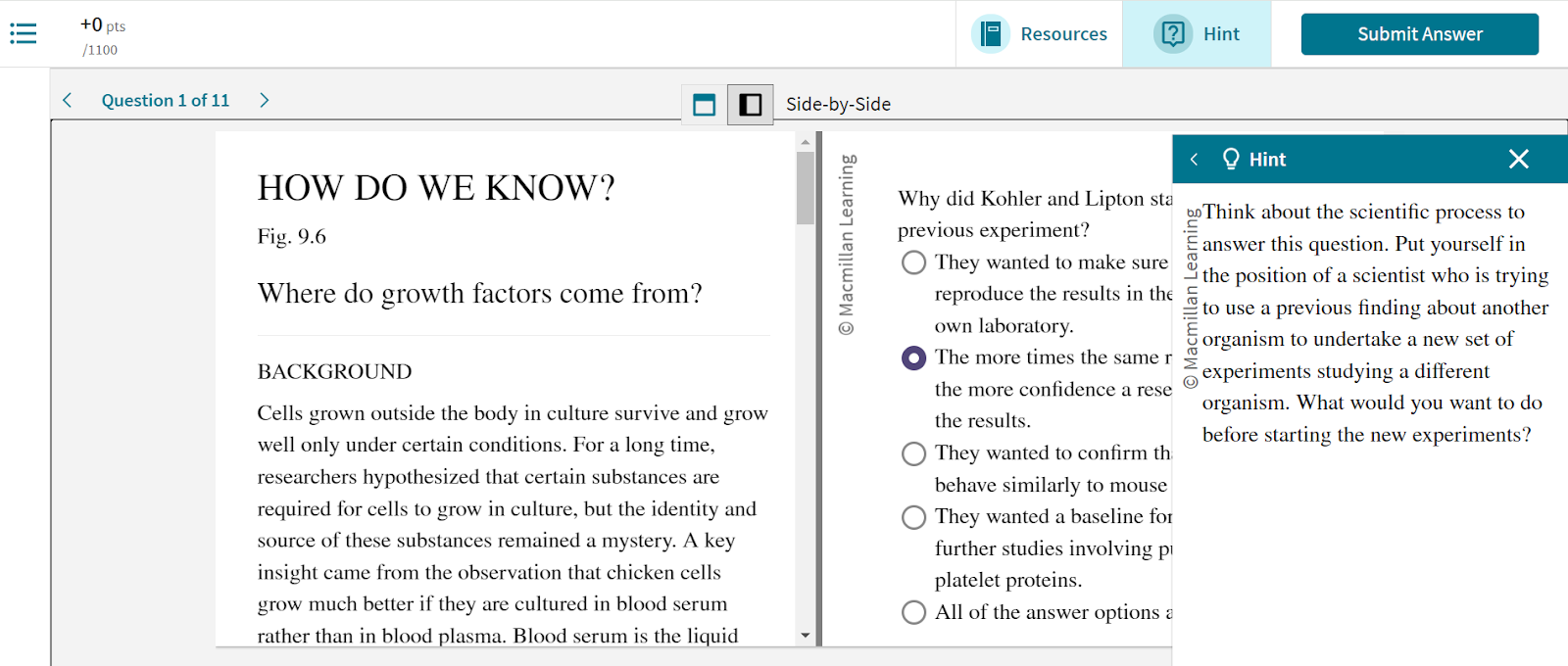Select "All of the answer options" radio
The height and width of the screenshot is (666, 1568).
(913, 612)
